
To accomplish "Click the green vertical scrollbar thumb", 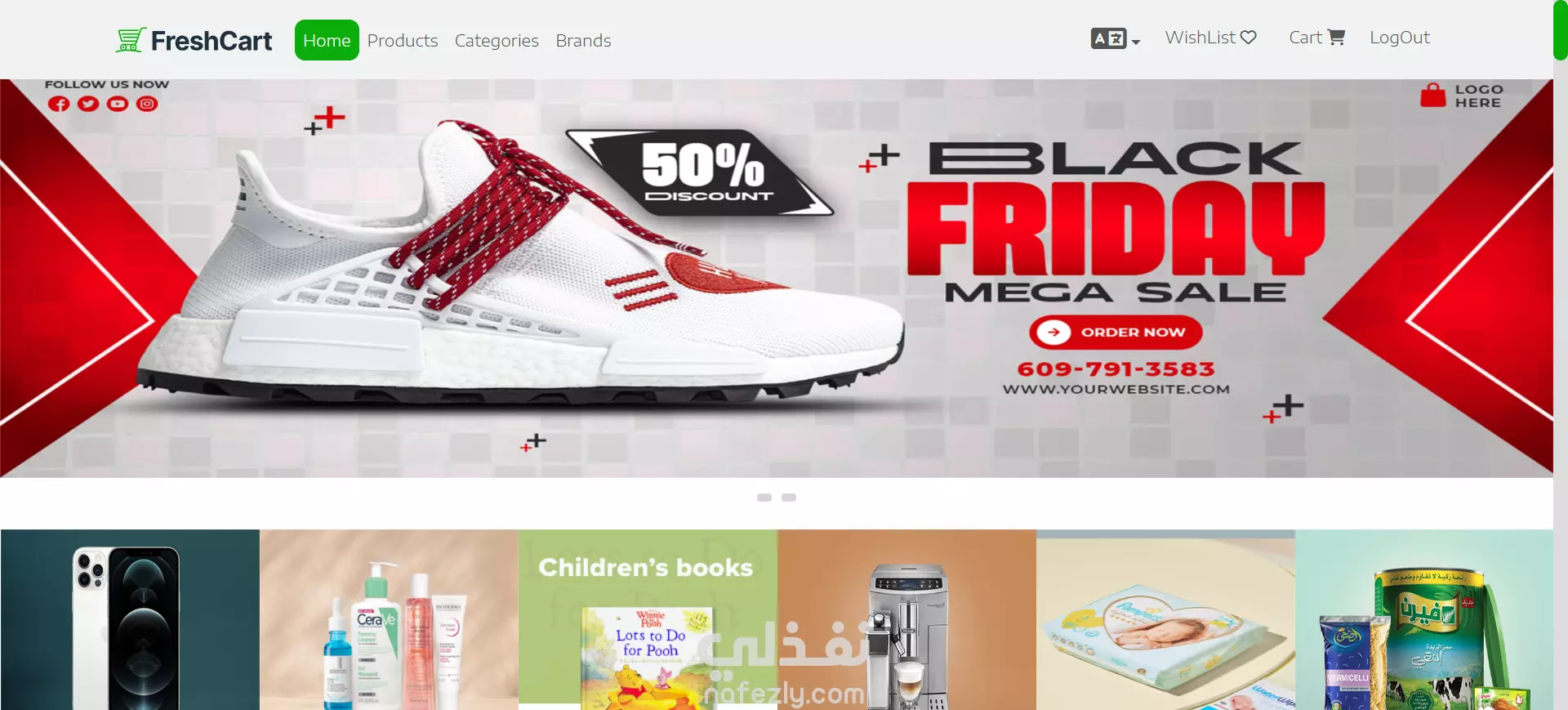I will click(x=1561, y=30).
